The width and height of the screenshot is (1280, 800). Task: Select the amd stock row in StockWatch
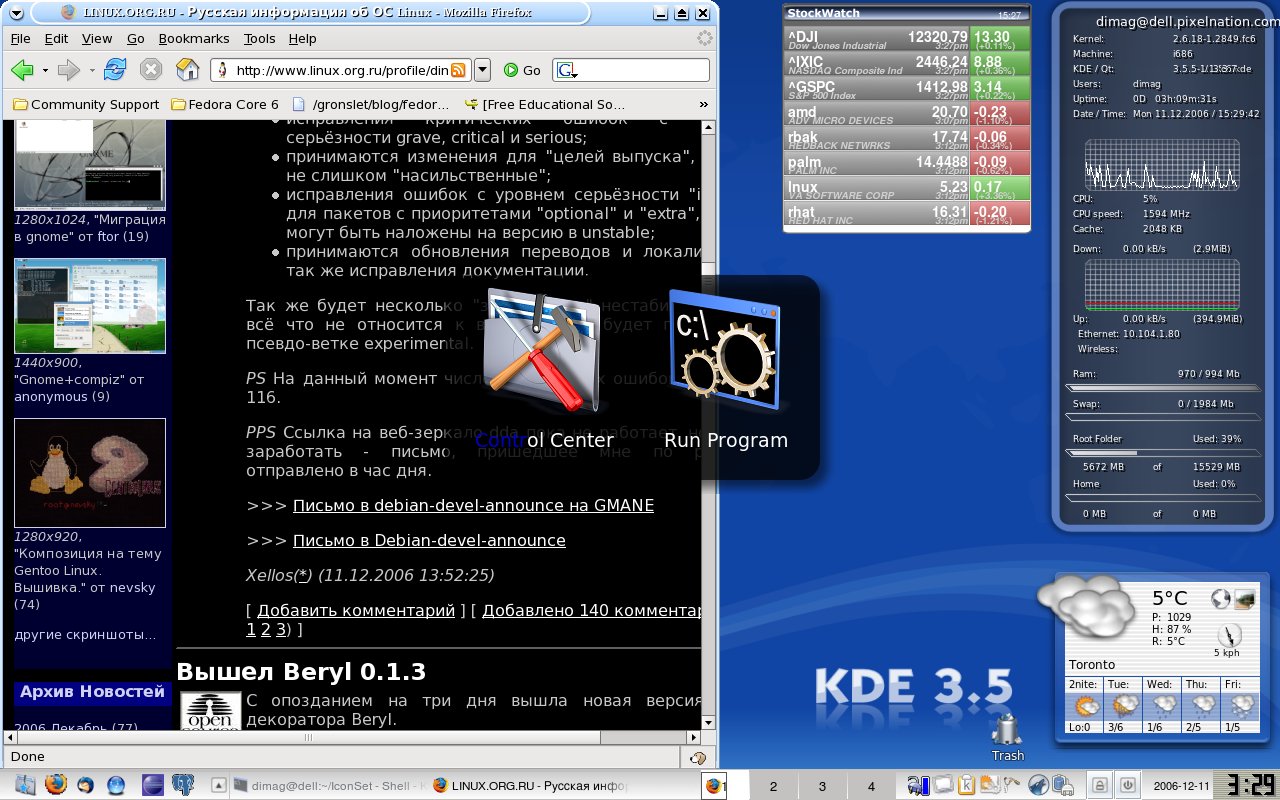908,114
